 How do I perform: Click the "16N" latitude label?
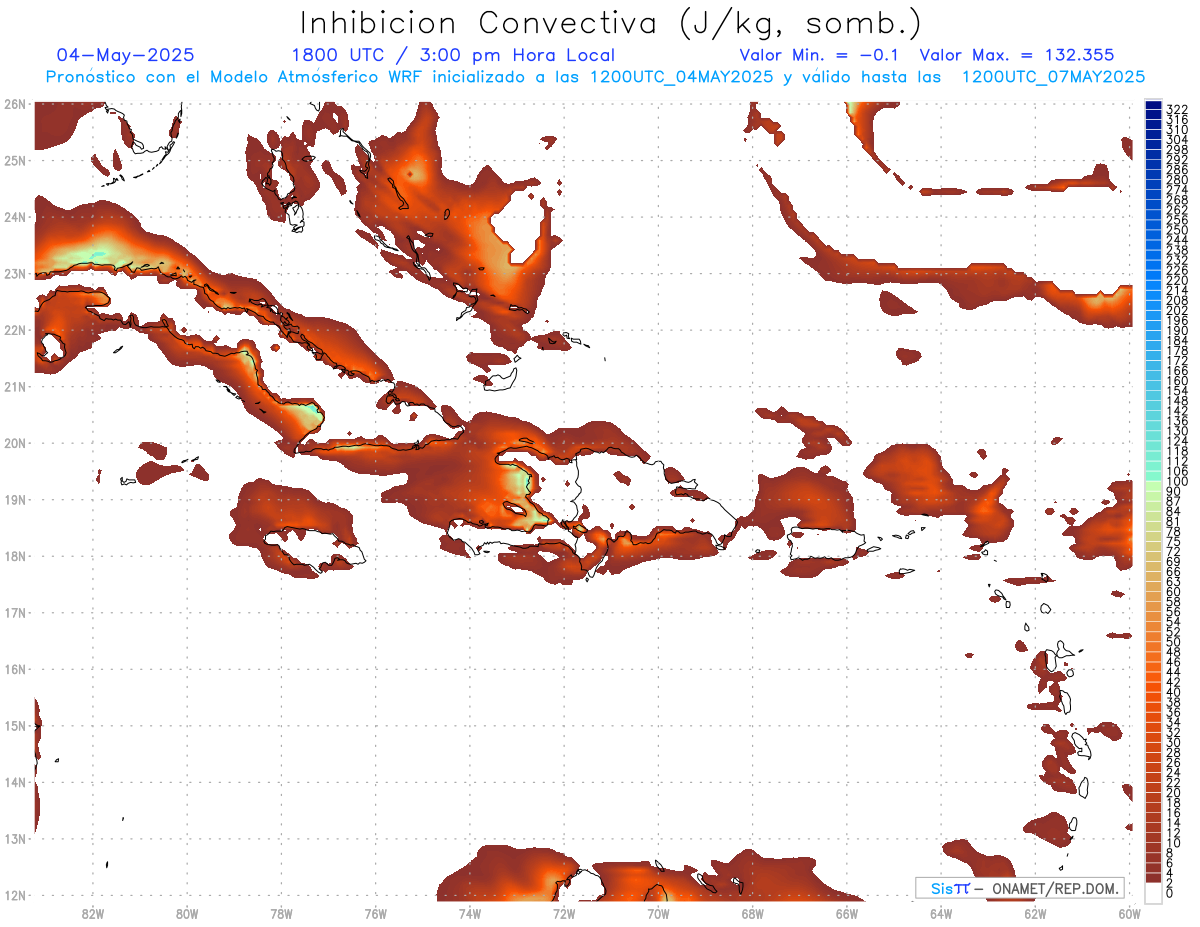pyautogui.click(x=15, y=669)
